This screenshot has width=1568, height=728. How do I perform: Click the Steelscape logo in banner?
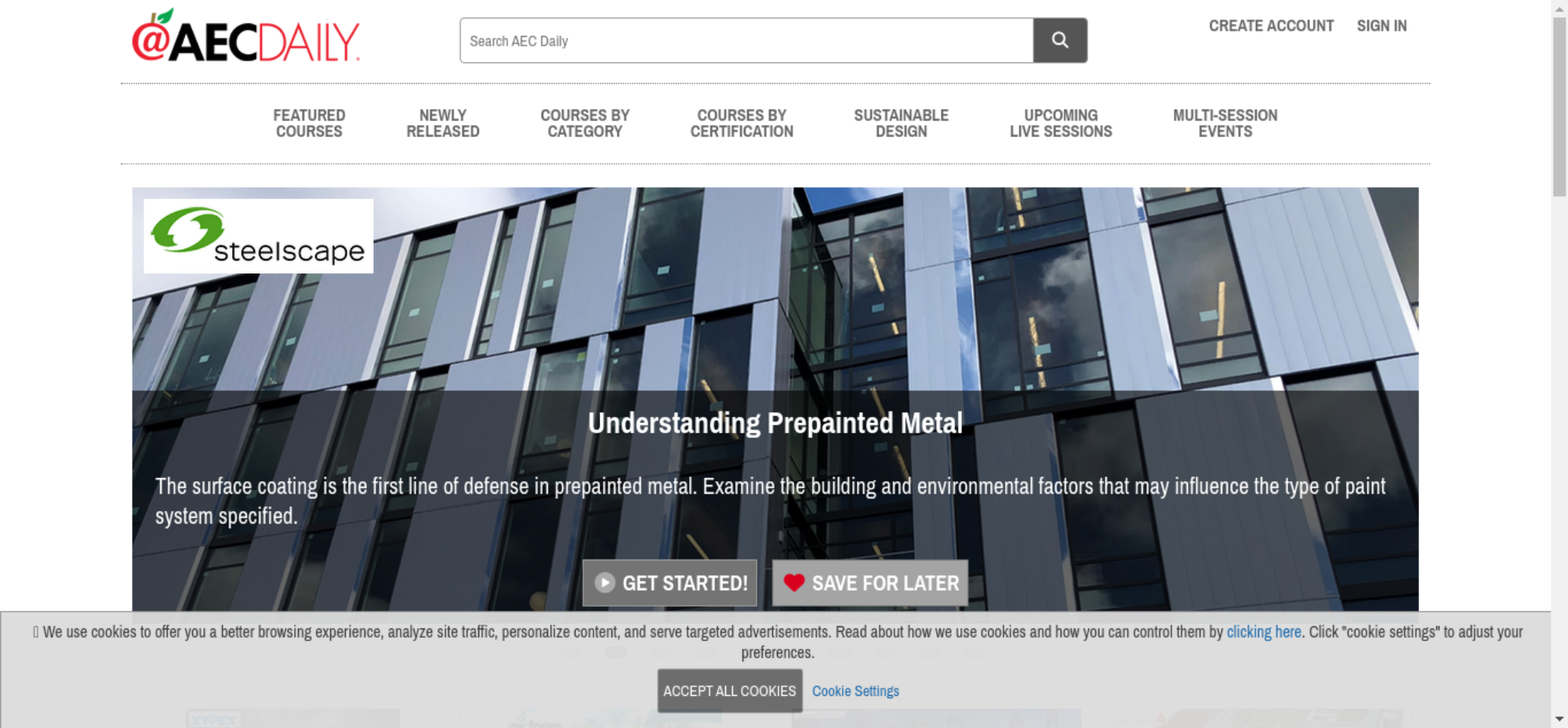(x=258, y=236)
